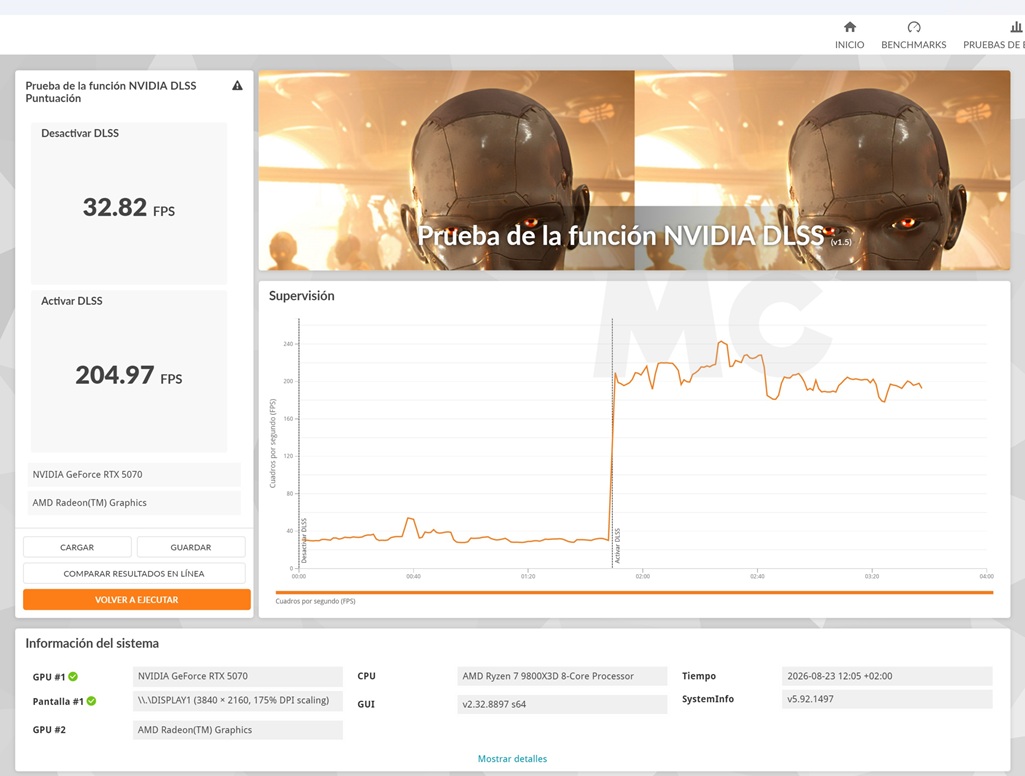The image size is (1025, 776).
Task: Click the AMD Ryzen 7 9800X3D CPU value
Action: click(x=562, y=677)
